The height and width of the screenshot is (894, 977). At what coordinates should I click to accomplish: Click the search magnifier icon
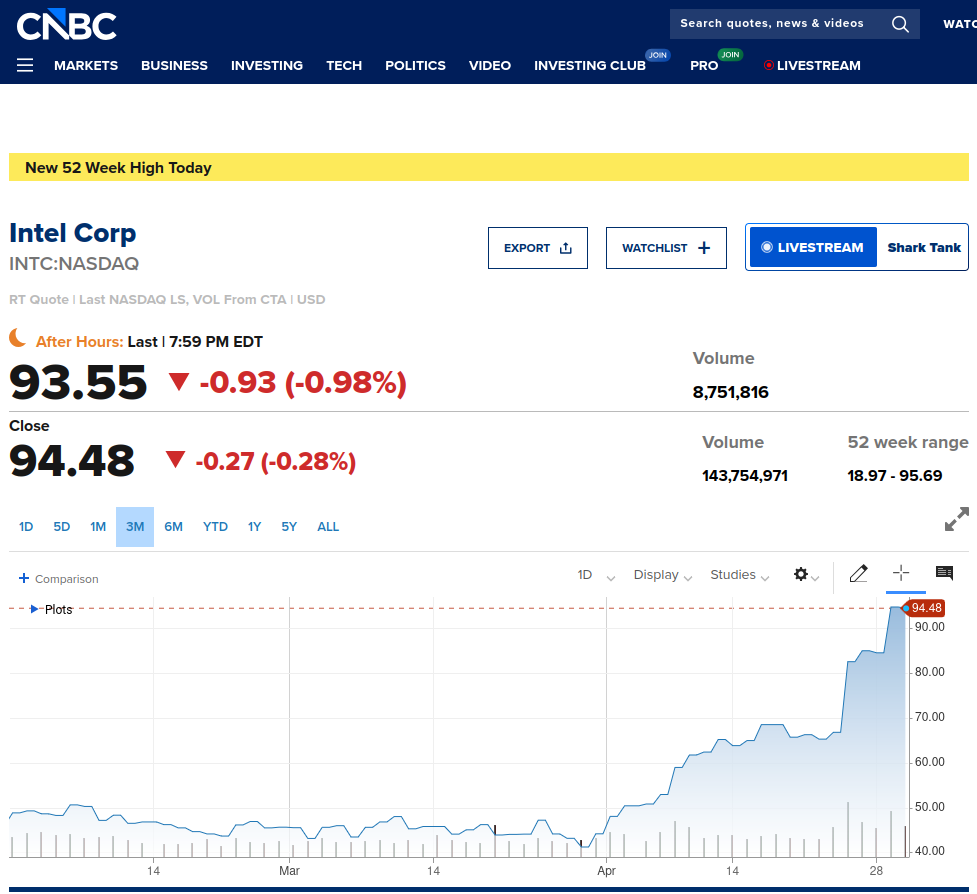point(900,24)
